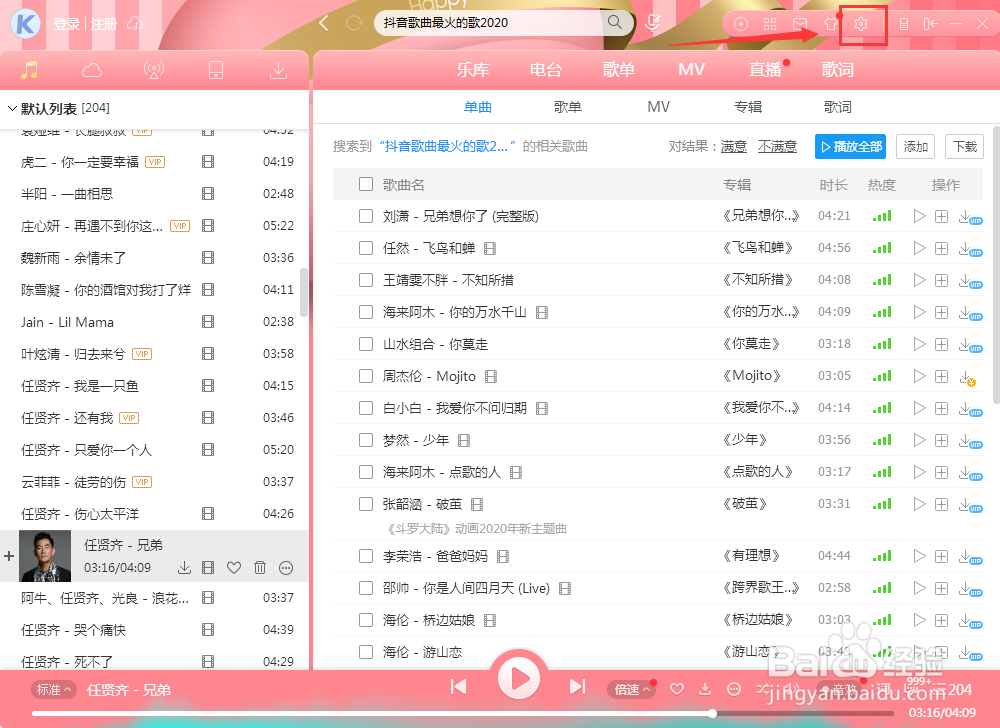Open the app grid tools icon

coord(770,24)
